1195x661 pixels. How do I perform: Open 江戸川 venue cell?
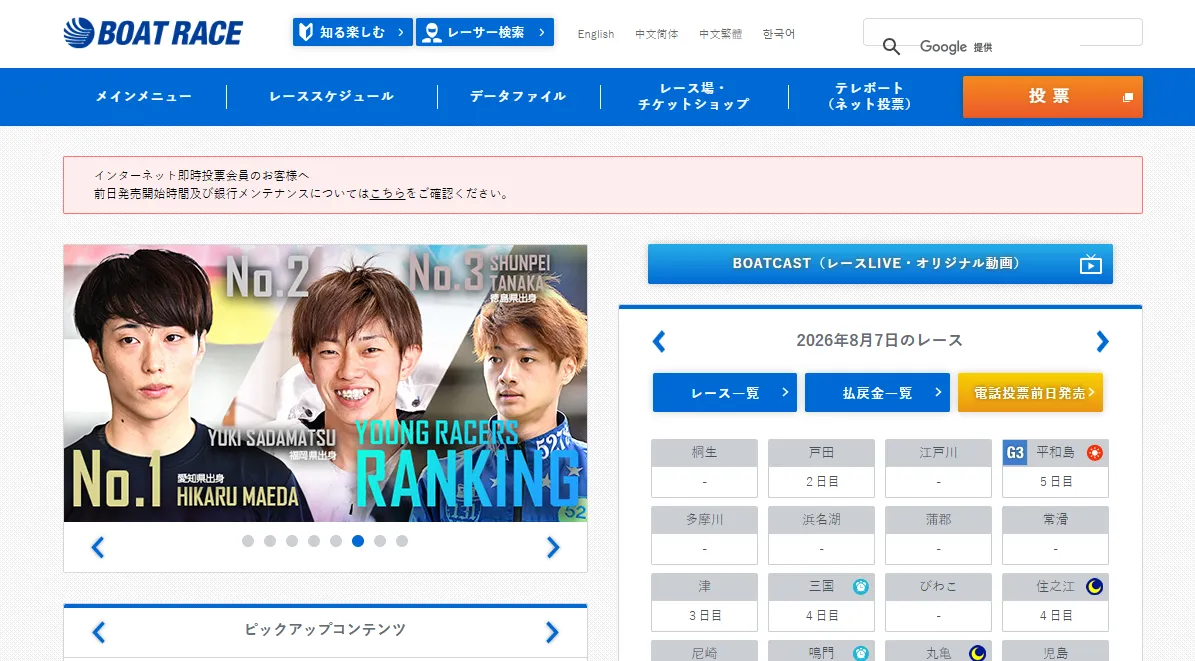pos(938,468)
